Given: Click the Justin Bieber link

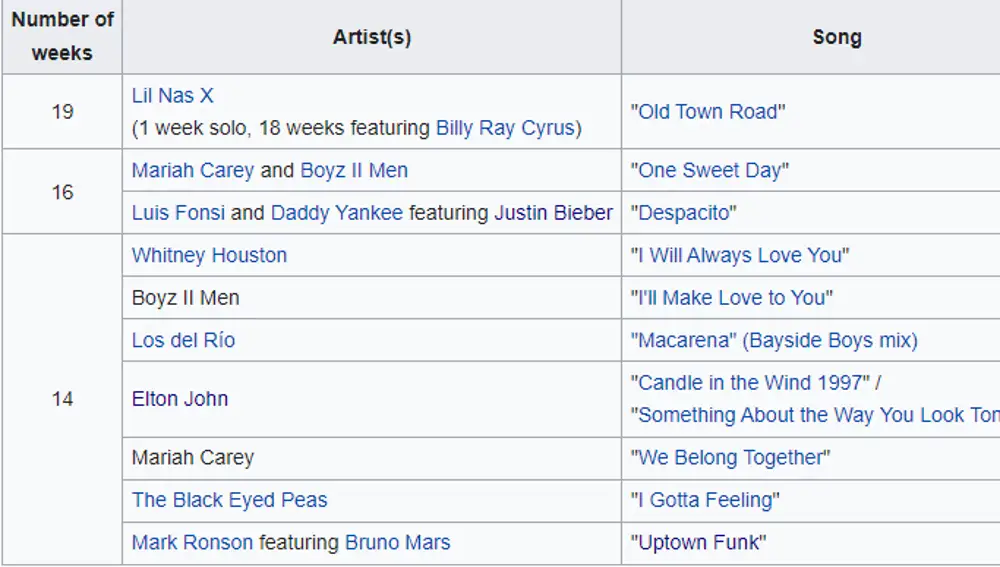Looking at the screenshot, I should pyautogui.click(x=554, y=212).
